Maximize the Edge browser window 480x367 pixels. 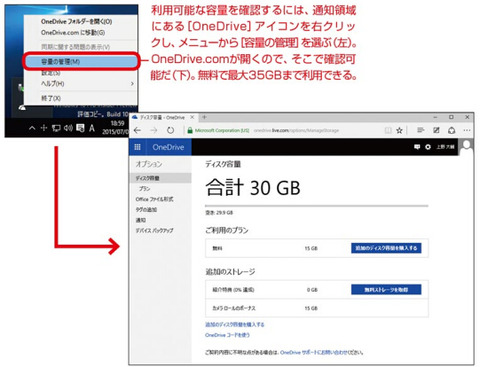(x=451, y=117)
